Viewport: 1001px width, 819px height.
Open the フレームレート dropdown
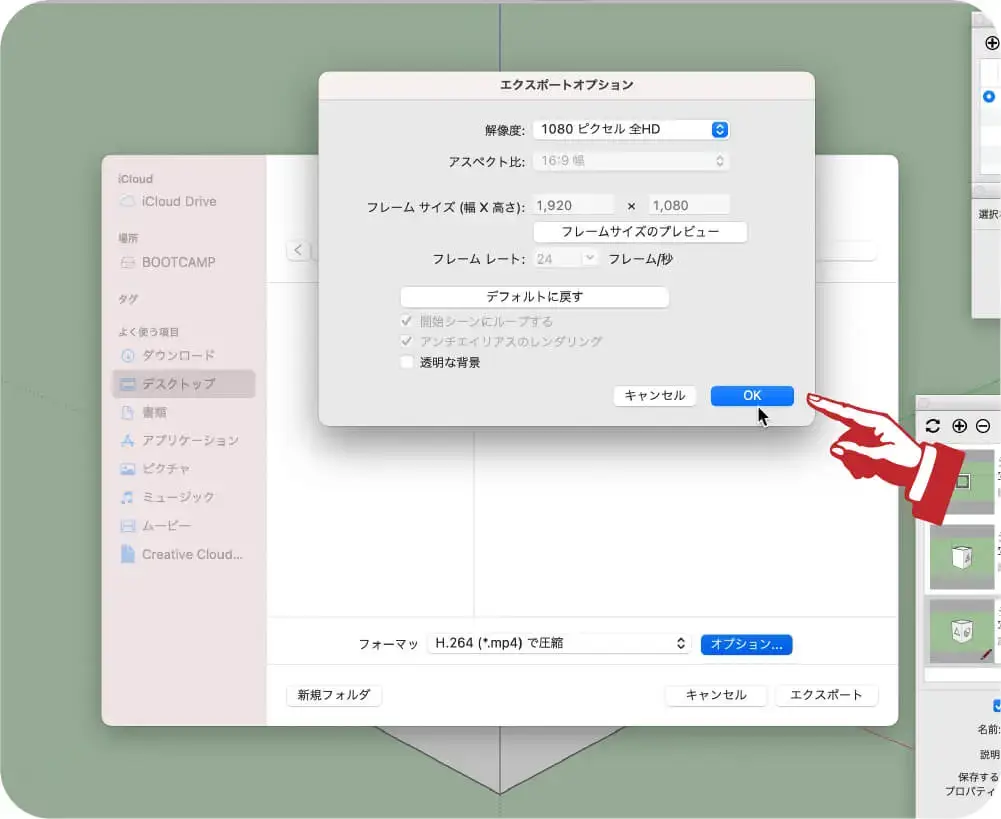pos(565,257)
